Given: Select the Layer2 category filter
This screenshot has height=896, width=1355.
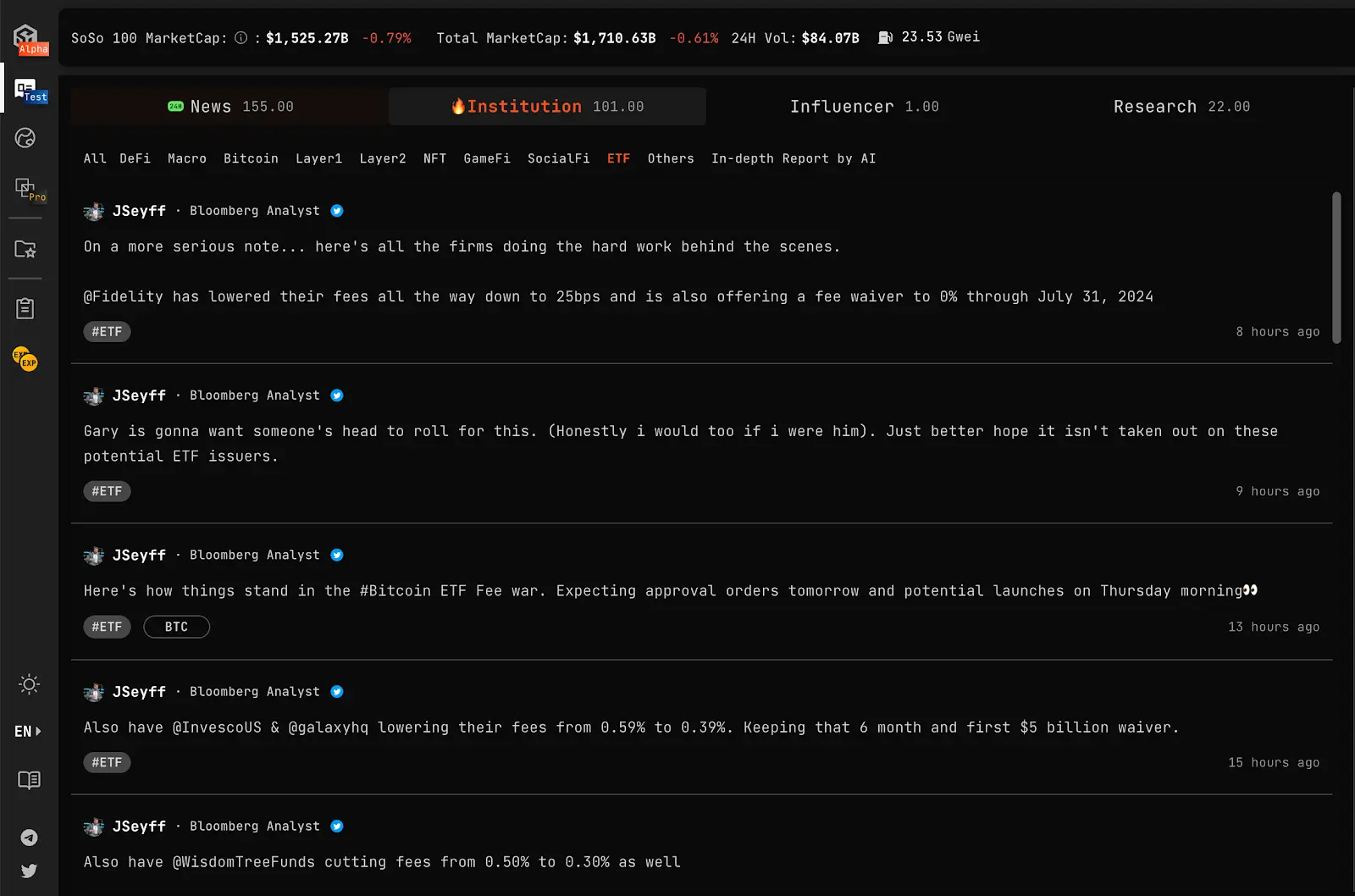Looking at the screenshot, I should coord(383,158).
